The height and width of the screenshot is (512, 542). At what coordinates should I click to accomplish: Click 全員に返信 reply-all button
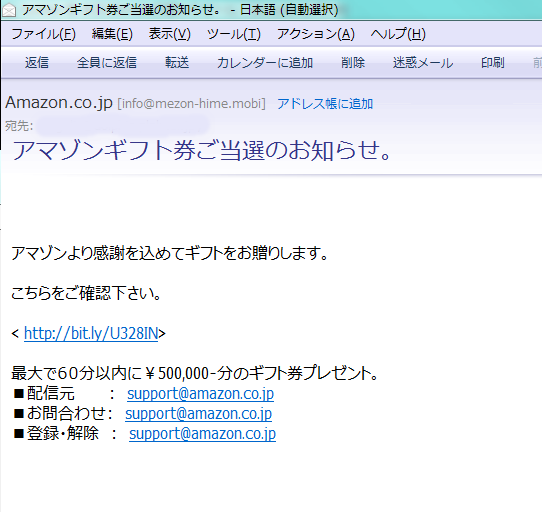[107, 63]
